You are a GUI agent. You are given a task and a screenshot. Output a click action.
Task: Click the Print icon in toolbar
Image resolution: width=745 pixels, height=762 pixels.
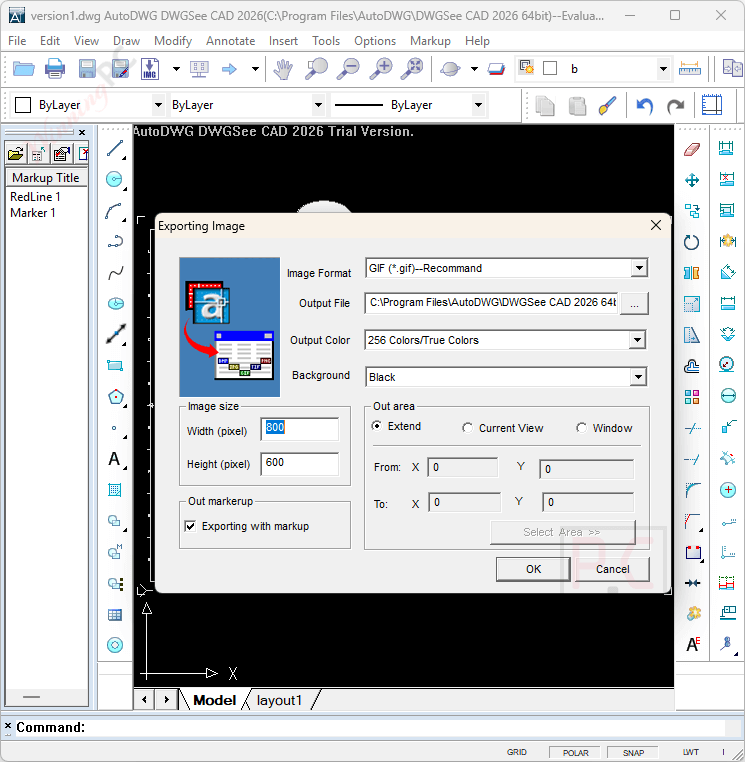55,69
